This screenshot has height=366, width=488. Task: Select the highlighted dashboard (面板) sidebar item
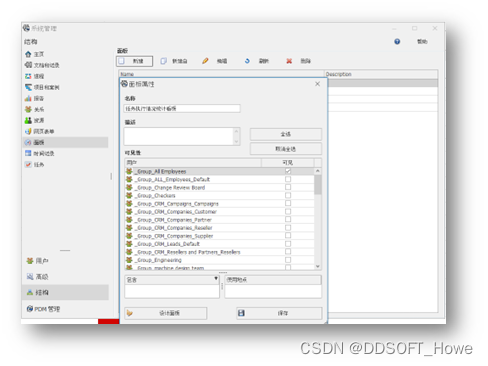click(66, 142)
